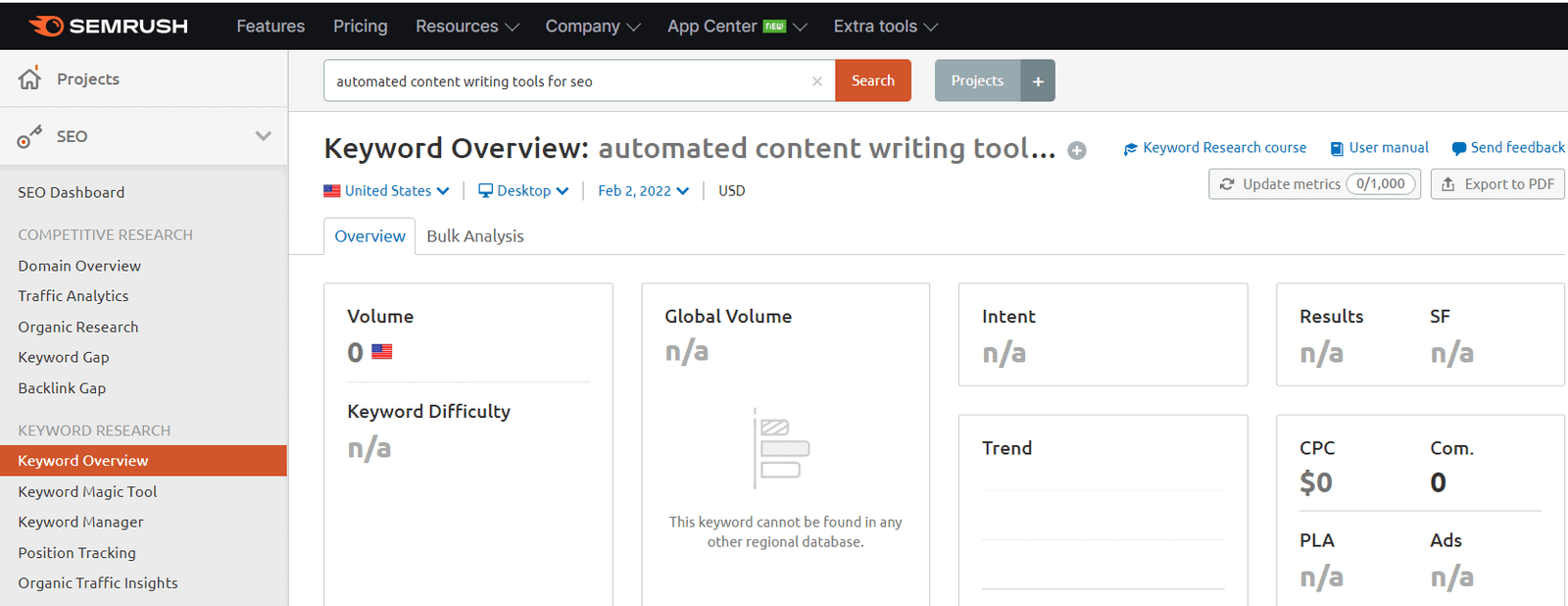Click the USD currency label
Screen dimensions: 1568x606
[x=732, y=191]
